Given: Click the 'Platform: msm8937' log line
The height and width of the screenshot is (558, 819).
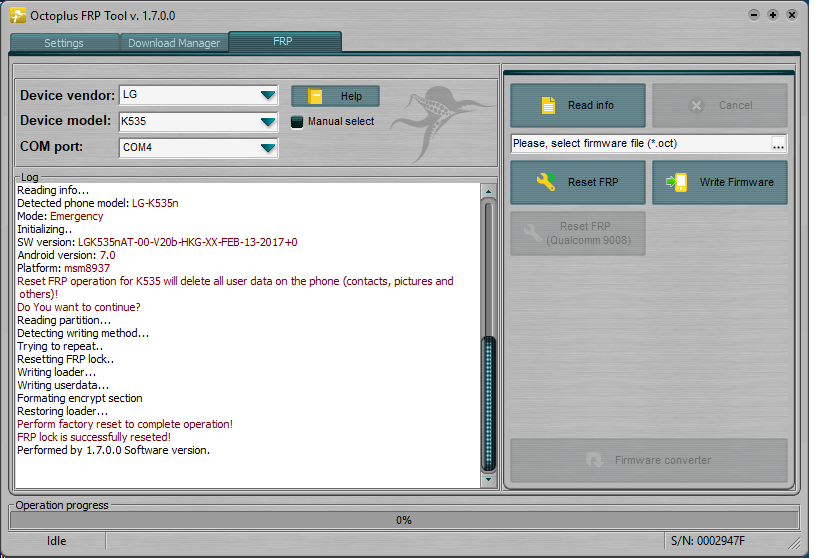Looking at the screenshot, I should pyautogui.click(x=64, y=269).
